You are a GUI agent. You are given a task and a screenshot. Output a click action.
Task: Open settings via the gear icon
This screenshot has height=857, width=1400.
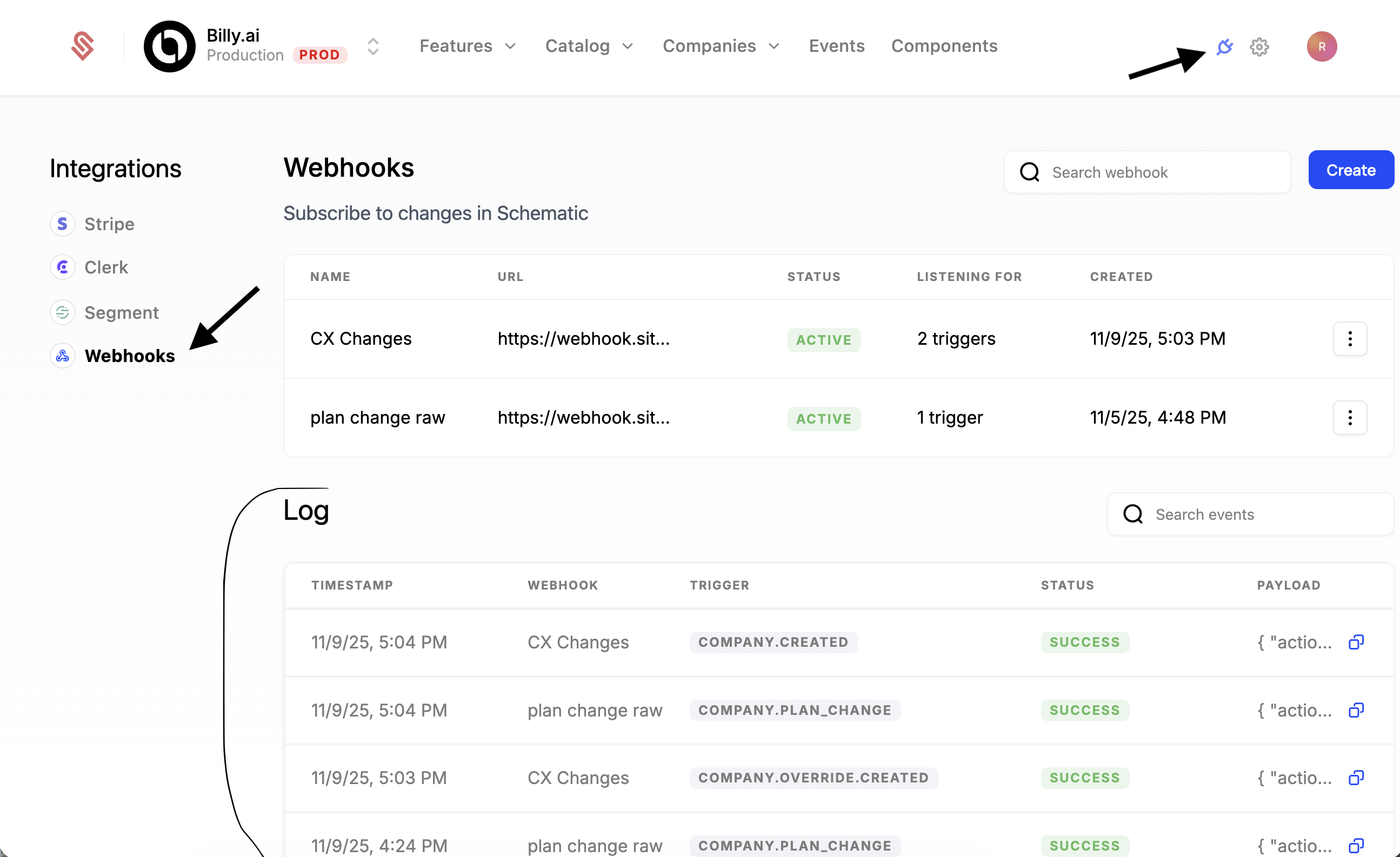1259,47
